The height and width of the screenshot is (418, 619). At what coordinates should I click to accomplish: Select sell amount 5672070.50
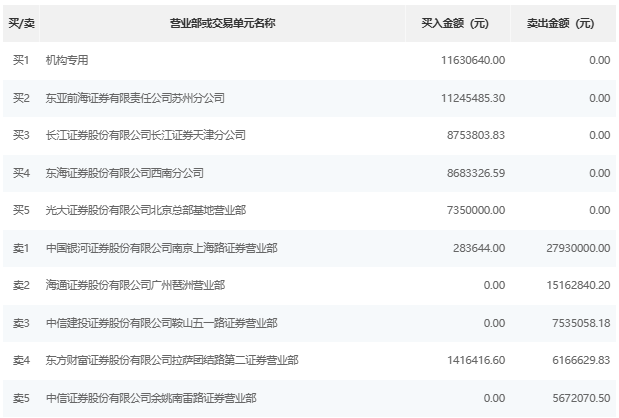pyautogui.click(x=581, y=398)
